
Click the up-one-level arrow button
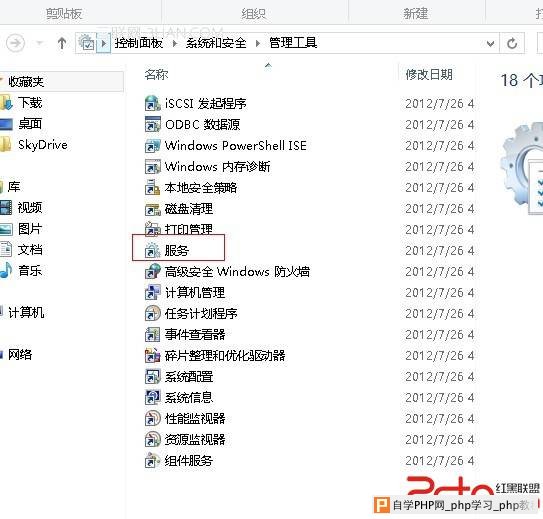tap(62, 43)
